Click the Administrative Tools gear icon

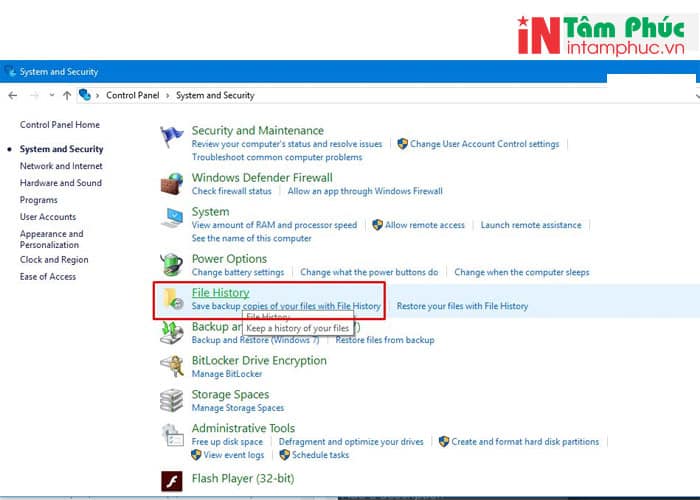tap(173, 435)
